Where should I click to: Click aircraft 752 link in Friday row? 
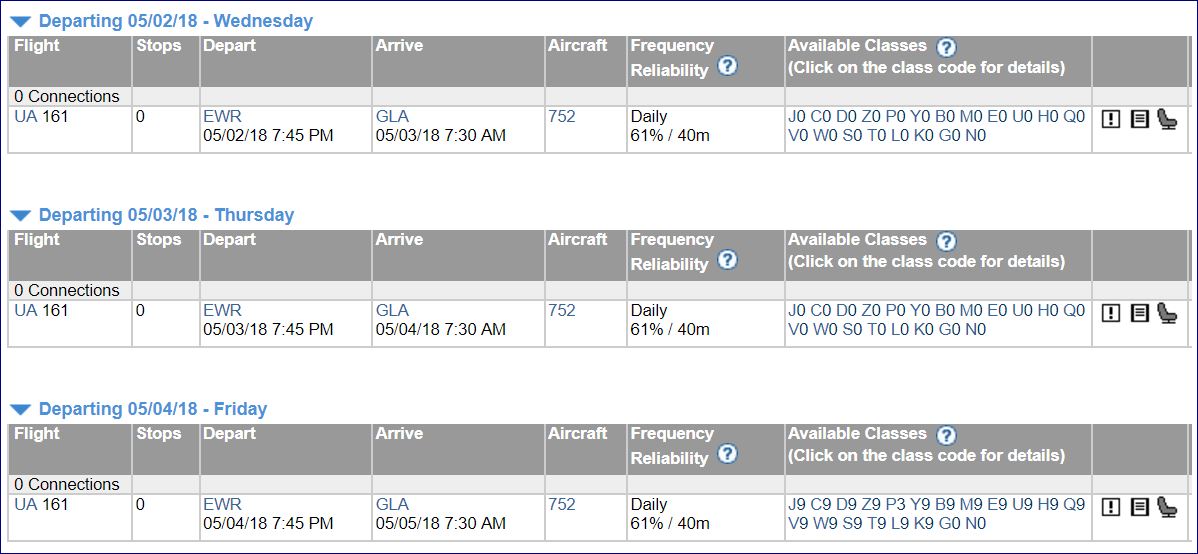click(562, 504)
